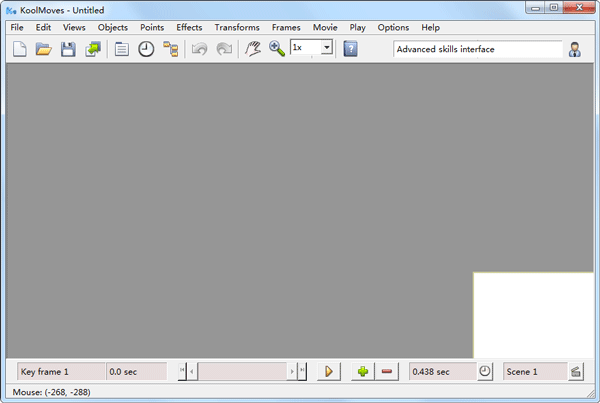Maximize the KoolMoves window
The image size is (600, 403).
coord(554,8)
